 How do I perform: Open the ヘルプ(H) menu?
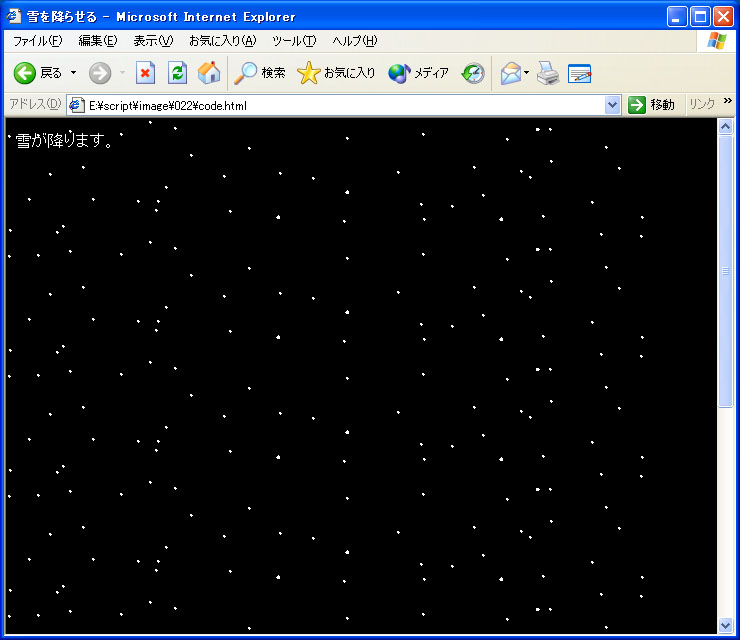click(355, 41)
